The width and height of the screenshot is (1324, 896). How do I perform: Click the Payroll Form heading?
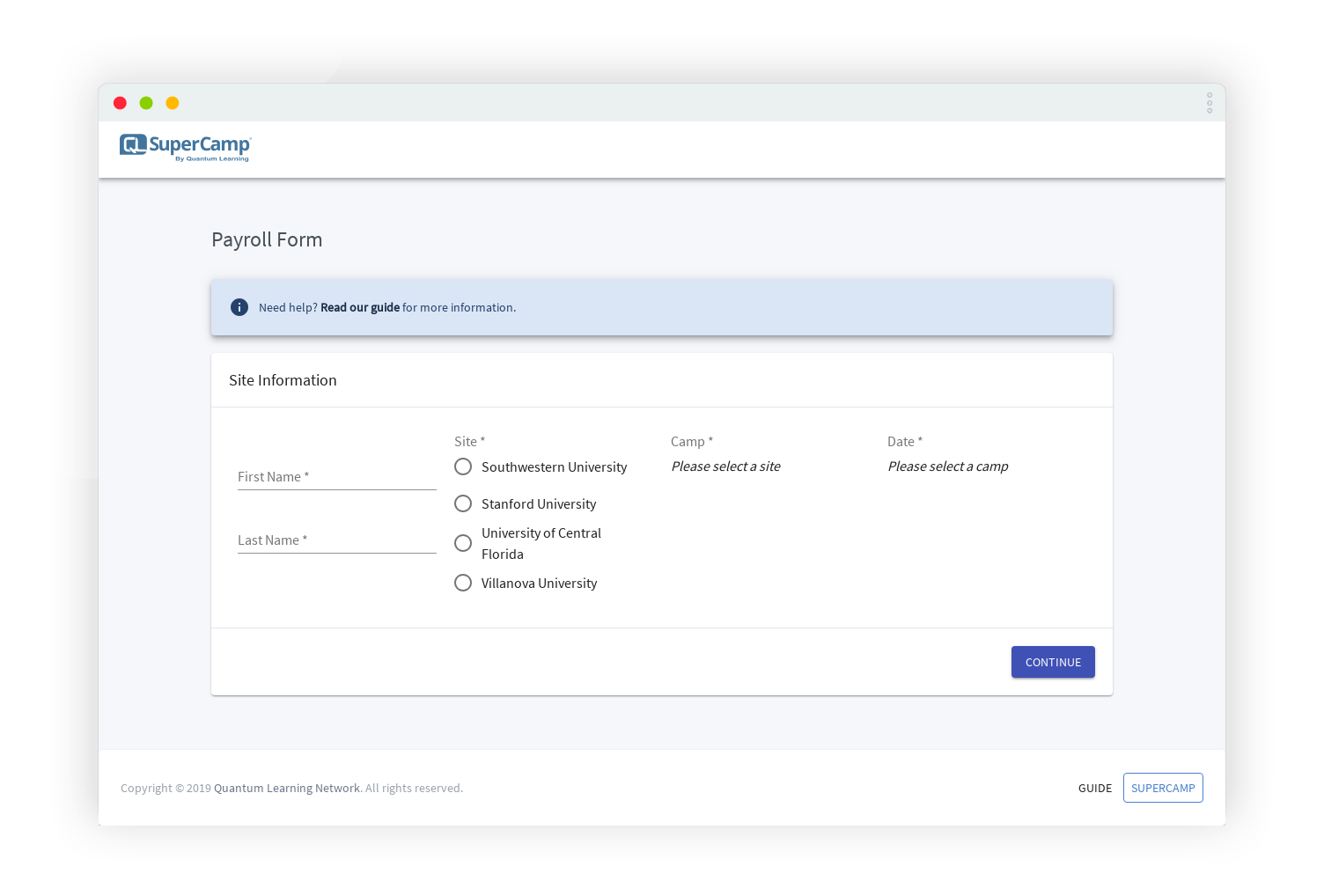[x=267, y=239]
